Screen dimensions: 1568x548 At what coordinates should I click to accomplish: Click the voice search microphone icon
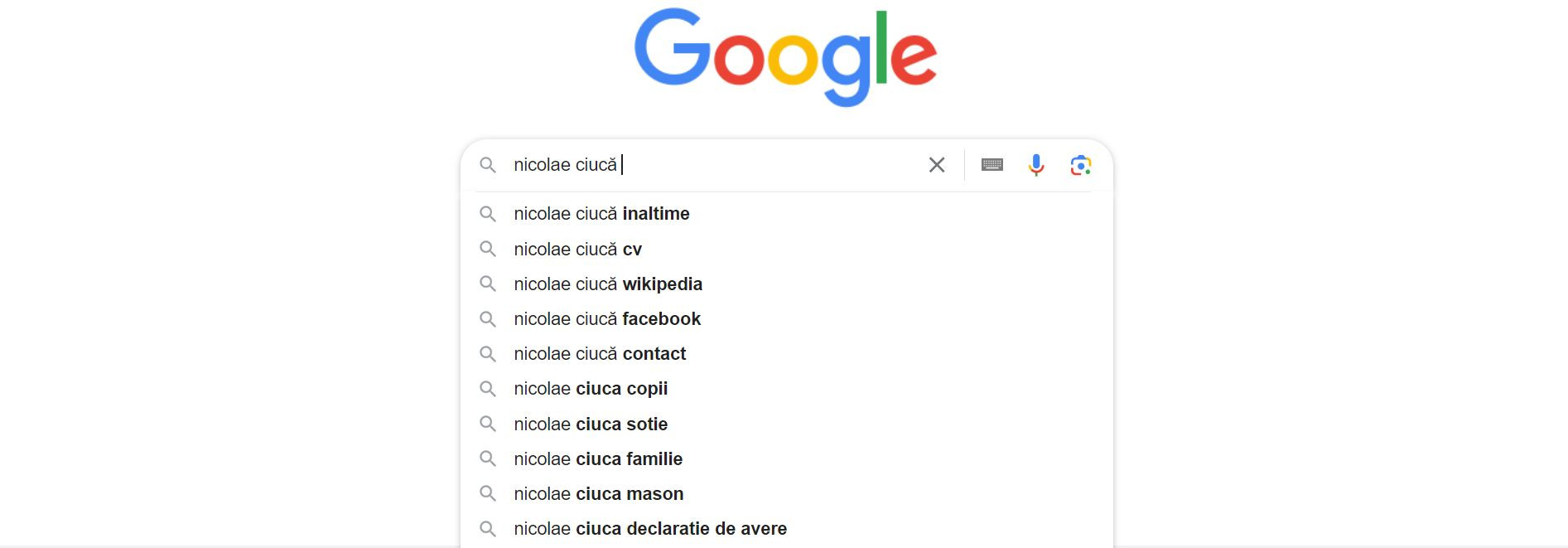coord(1035,165)
